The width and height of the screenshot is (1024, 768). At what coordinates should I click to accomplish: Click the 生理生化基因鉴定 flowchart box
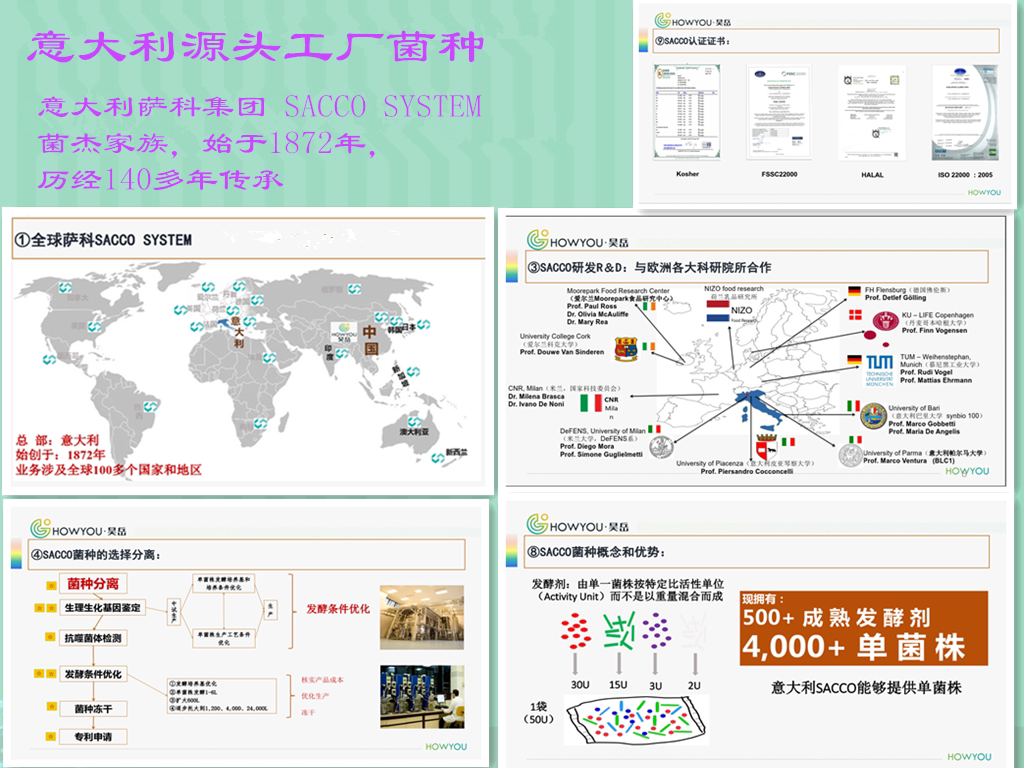pos(103,607)
